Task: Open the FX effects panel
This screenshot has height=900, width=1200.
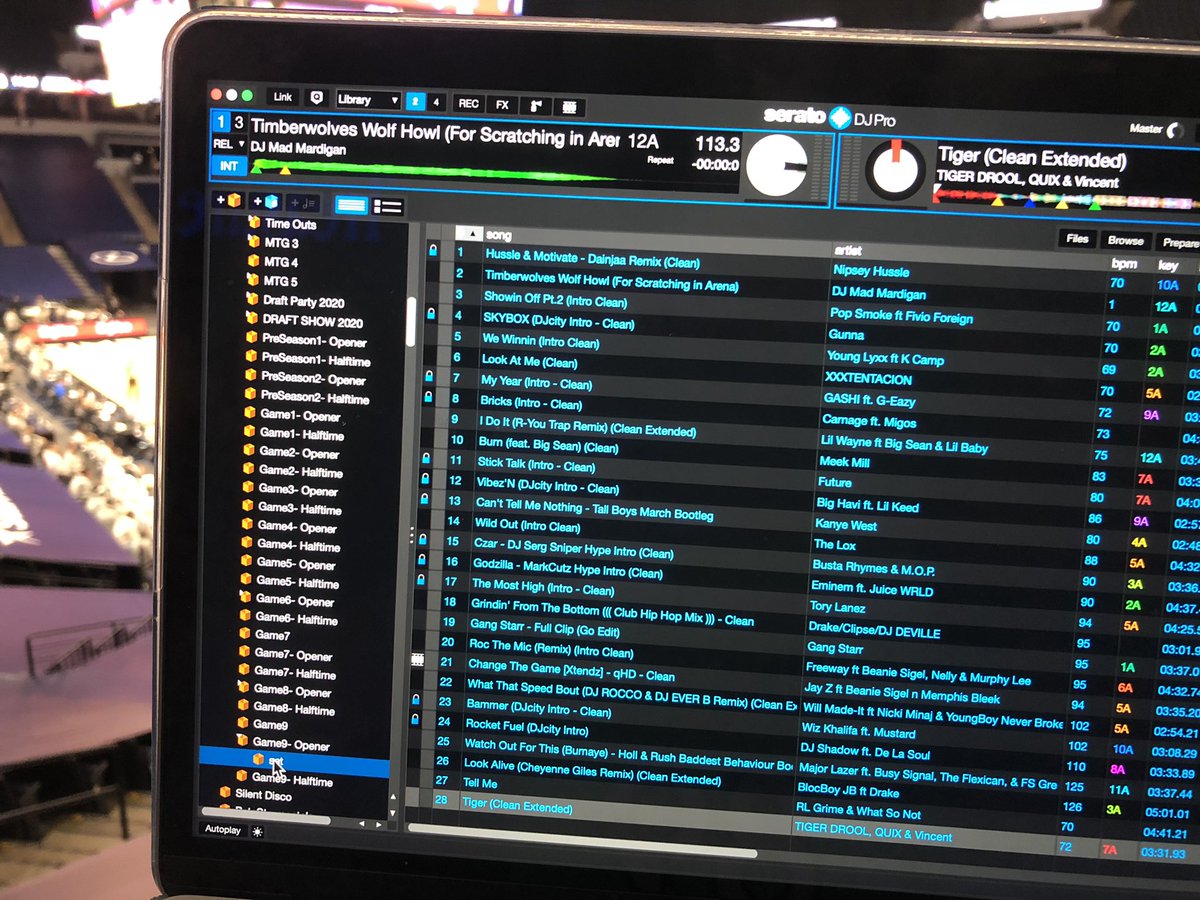Action: tap(502, 104)
